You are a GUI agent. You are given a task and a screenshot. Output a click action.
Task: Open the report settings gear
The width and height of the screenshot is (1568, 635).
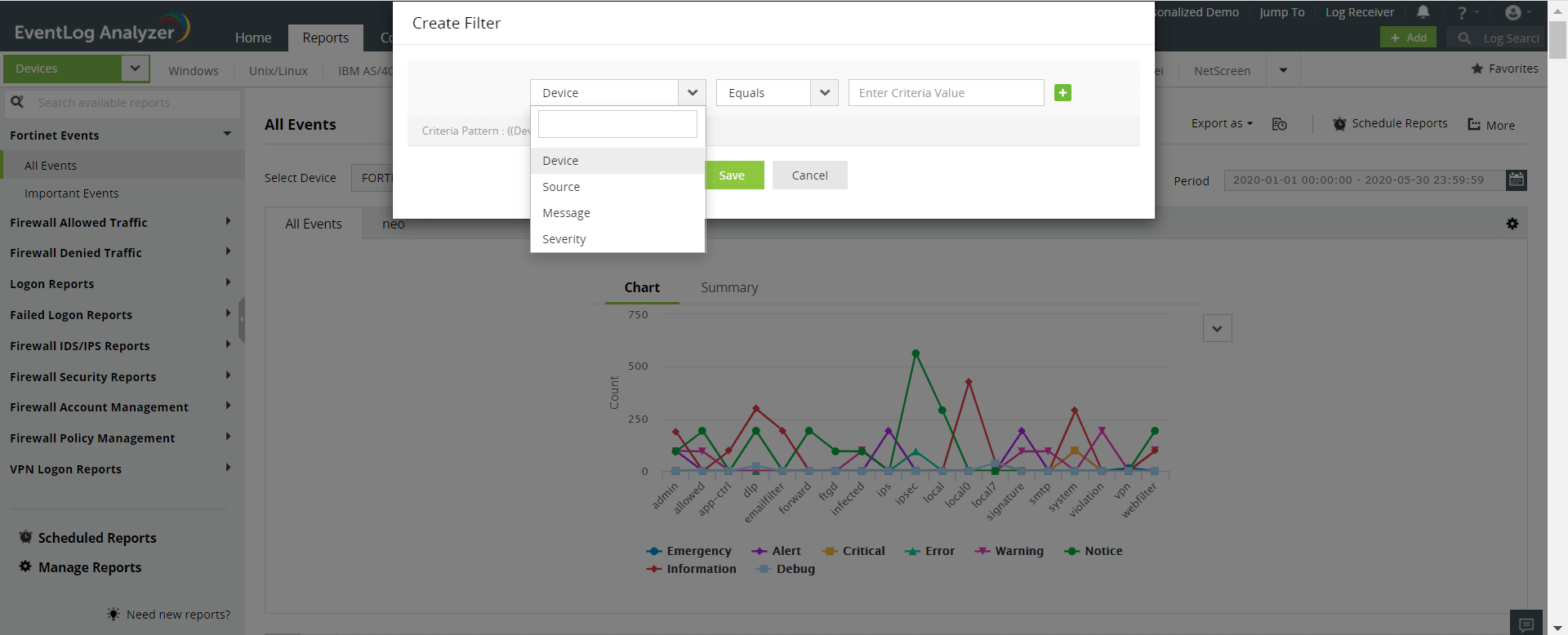point(1512,224)
